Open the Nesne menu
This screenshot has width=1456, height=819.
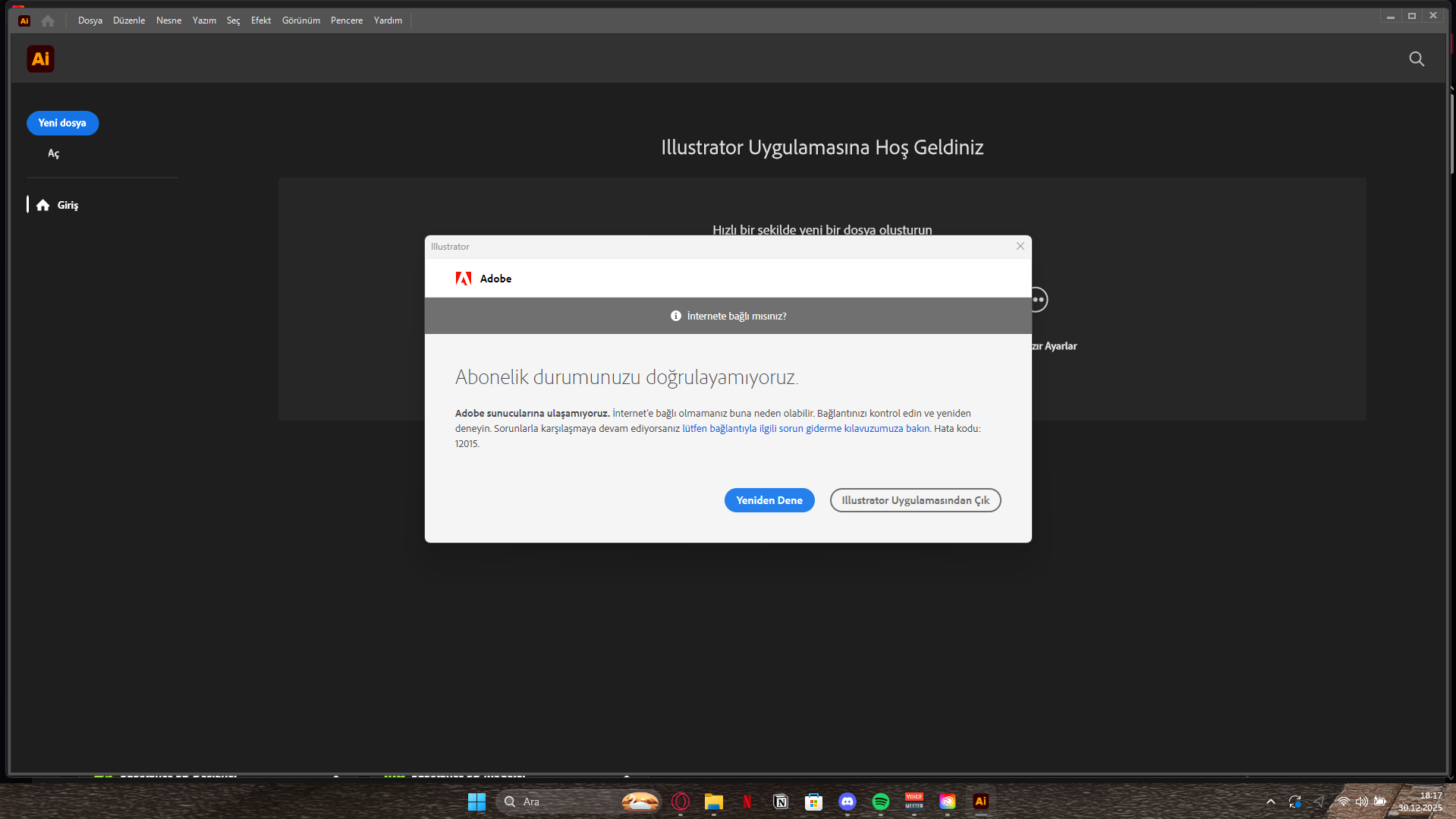[169, 20]
